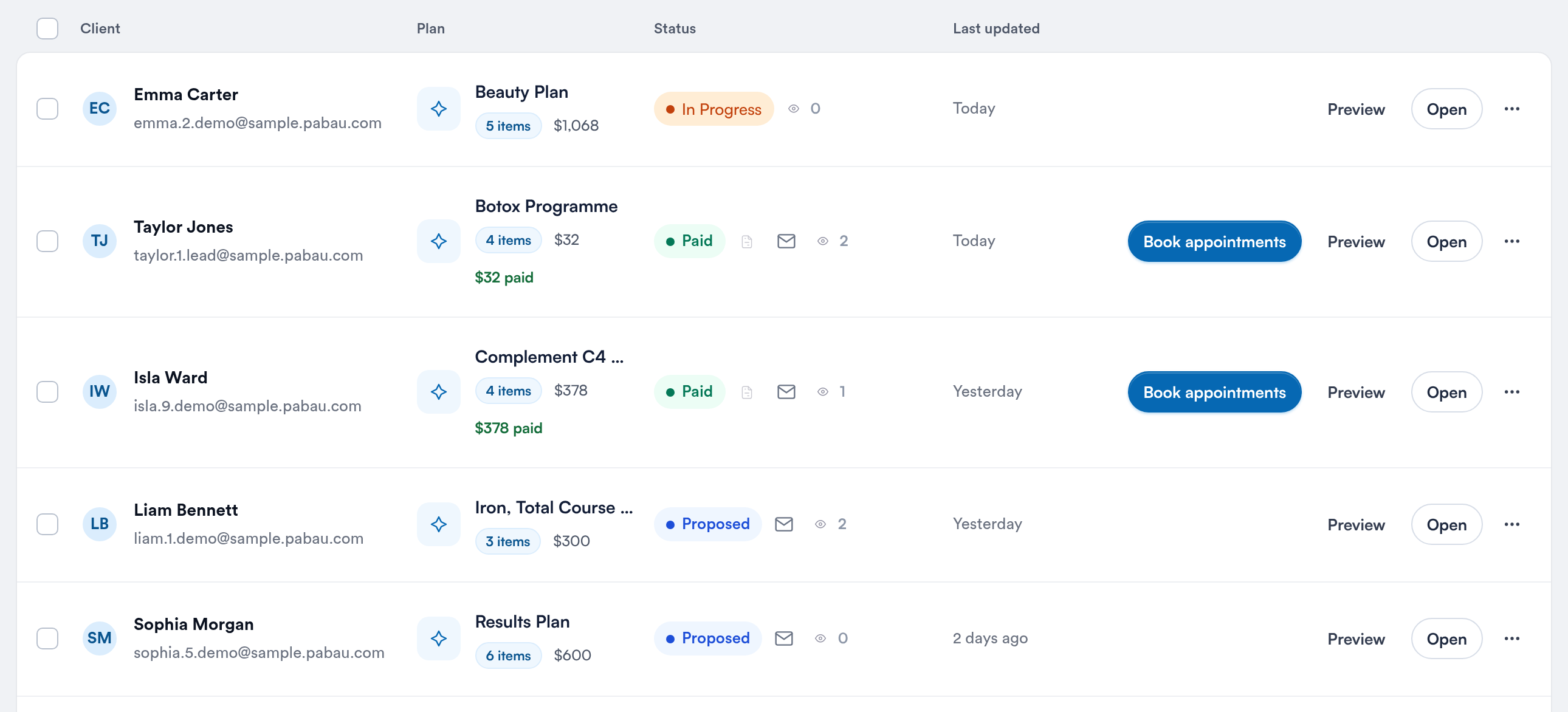Tick the select-all checkbox in header
Viewport: 1568px width, 712px height.
pos(47,29)
